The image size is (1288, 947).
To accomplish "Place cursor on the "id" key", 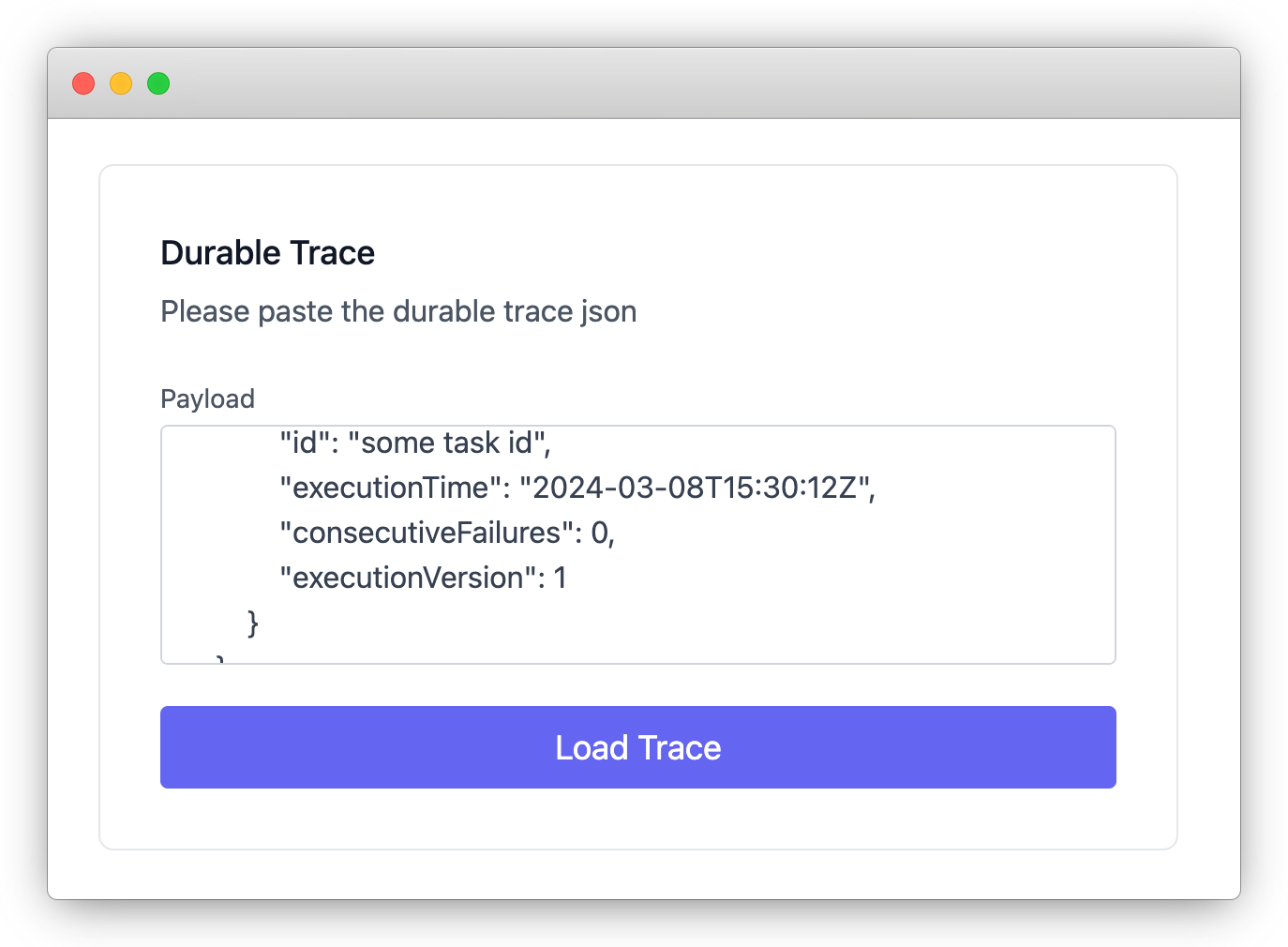I will (x=306, y=443).
